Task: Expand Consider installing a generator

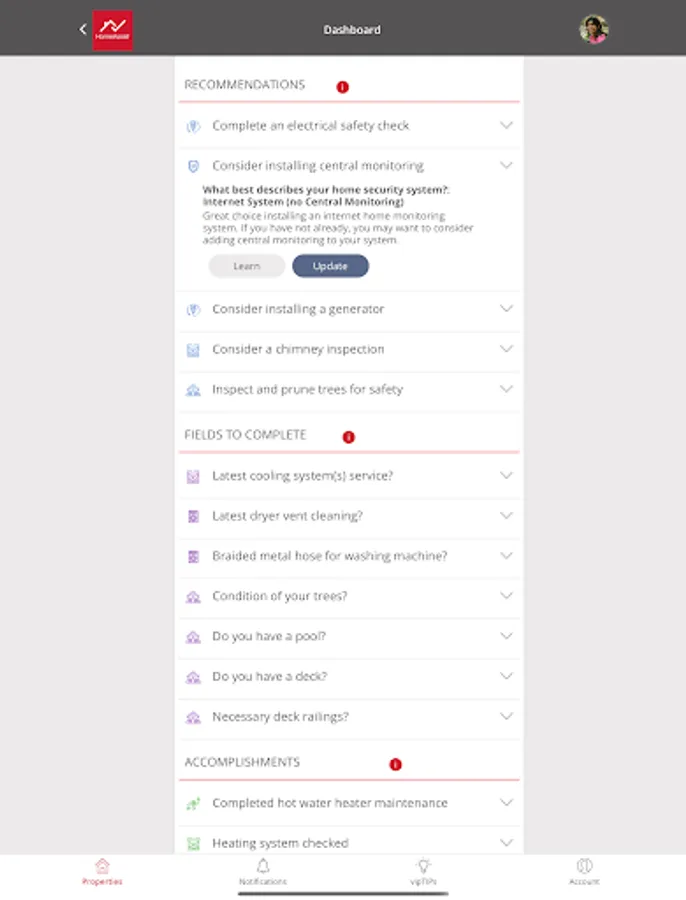Action: (x=506, y=310)
